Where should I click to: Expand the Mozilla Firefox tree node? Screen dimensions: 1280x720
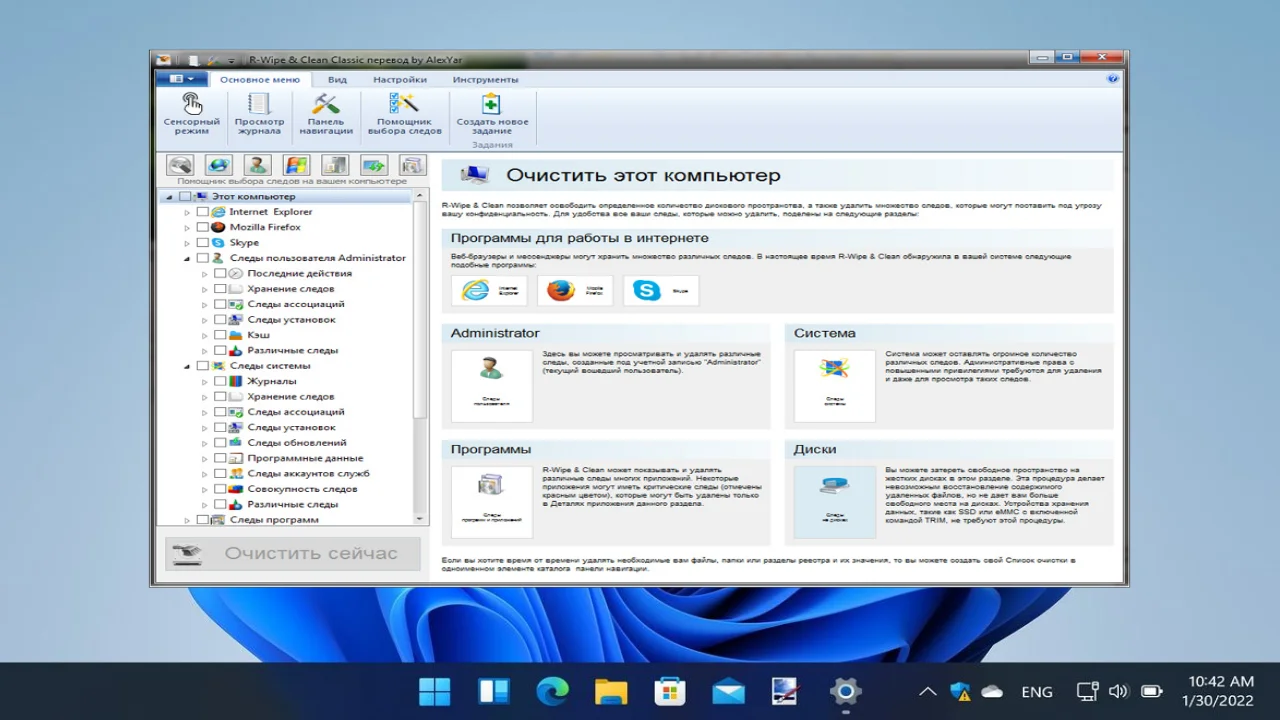[x=187, y=227]
